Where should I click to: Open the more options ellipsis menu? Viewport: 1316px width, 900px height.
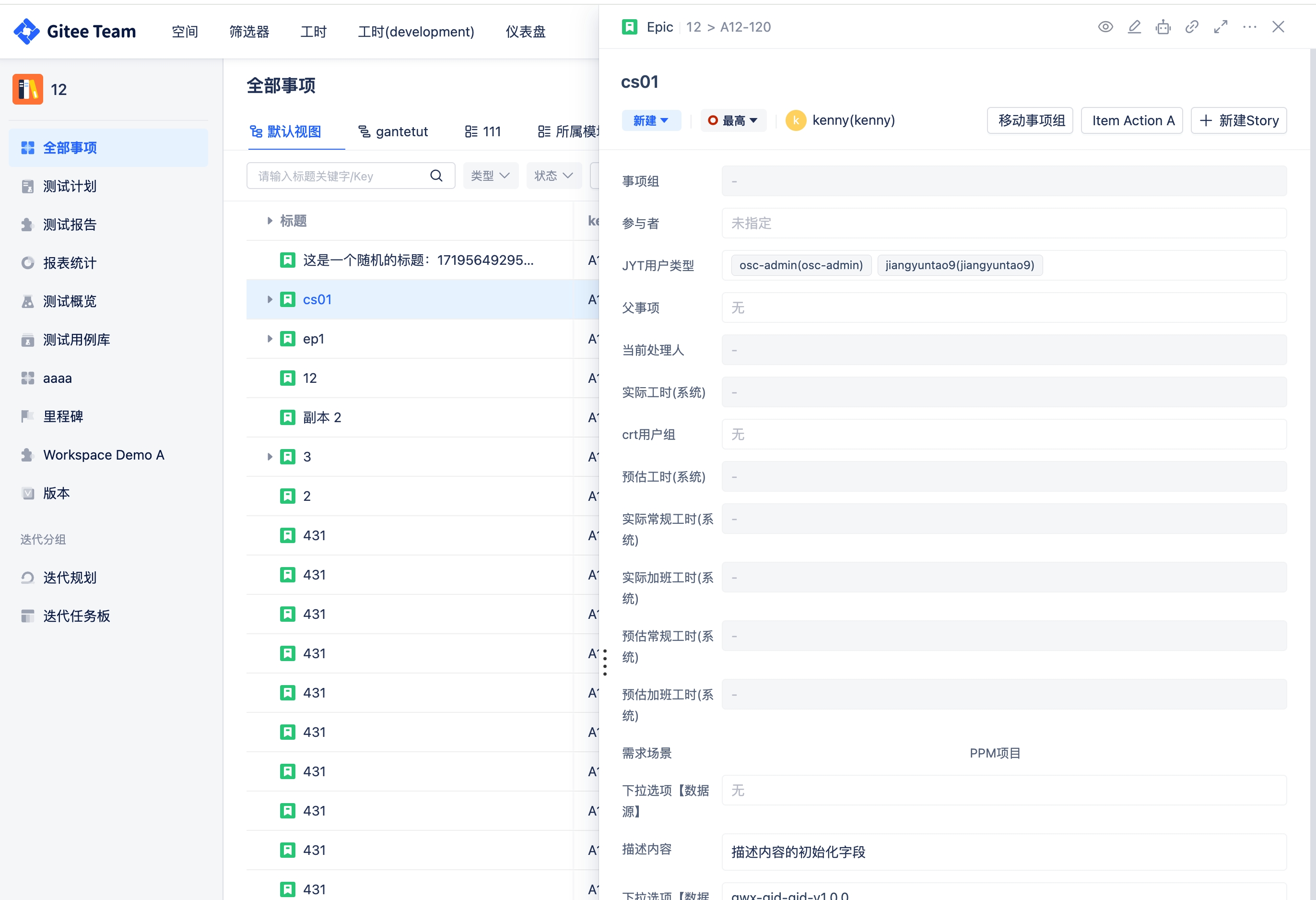(x=1250, y=26)
